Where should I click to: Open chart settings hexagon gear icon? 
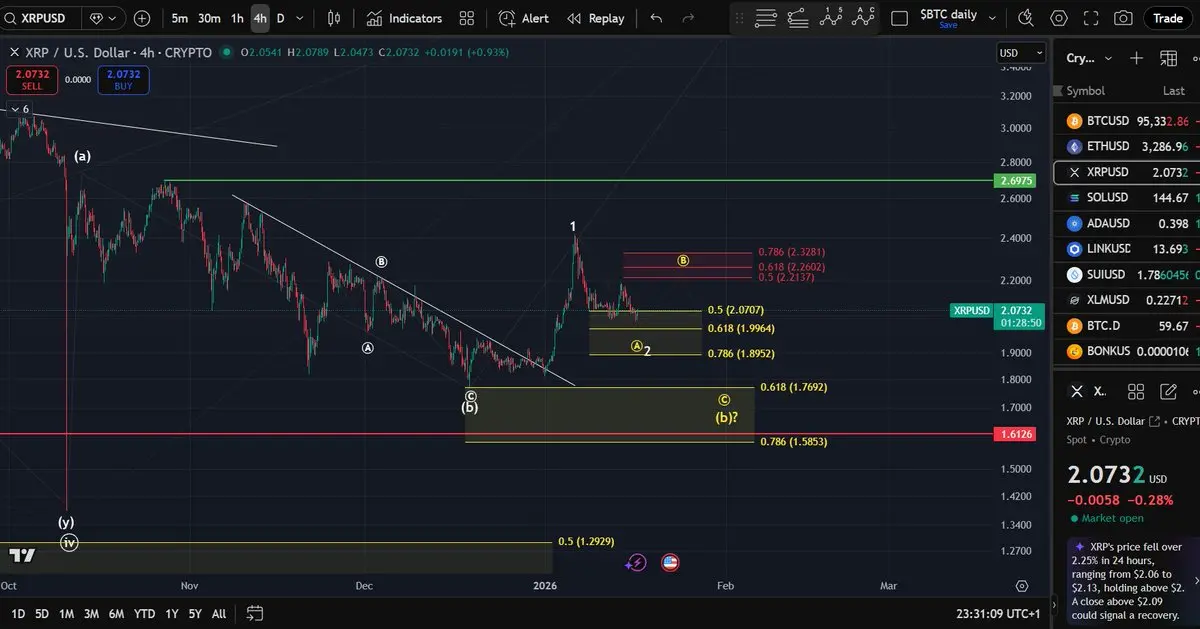[x=1059, y=18]
